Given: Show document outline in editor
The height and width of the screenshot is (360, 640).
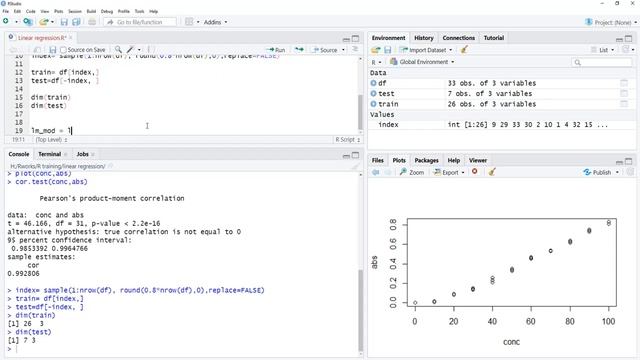Looking at the screenshot, I should click(x=355, y=49).
